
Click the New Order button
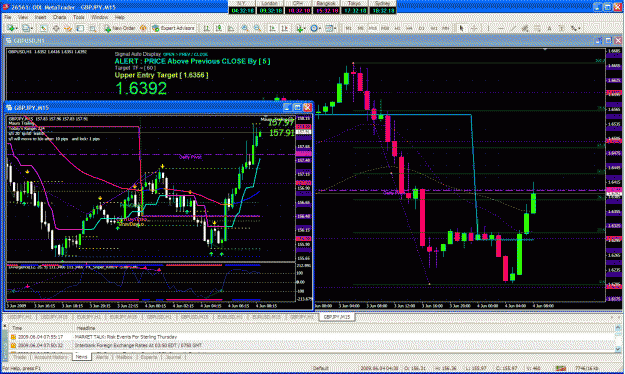tap(120, 28)
